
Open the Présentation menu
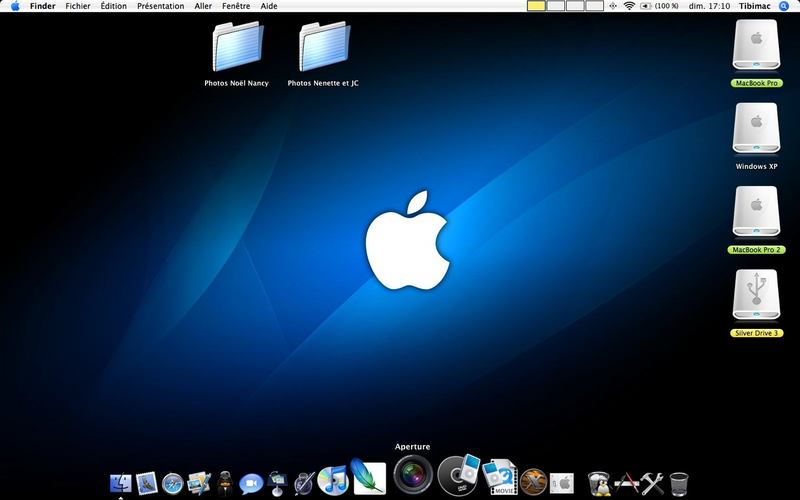pyautogui.click(x=161, y=6)
